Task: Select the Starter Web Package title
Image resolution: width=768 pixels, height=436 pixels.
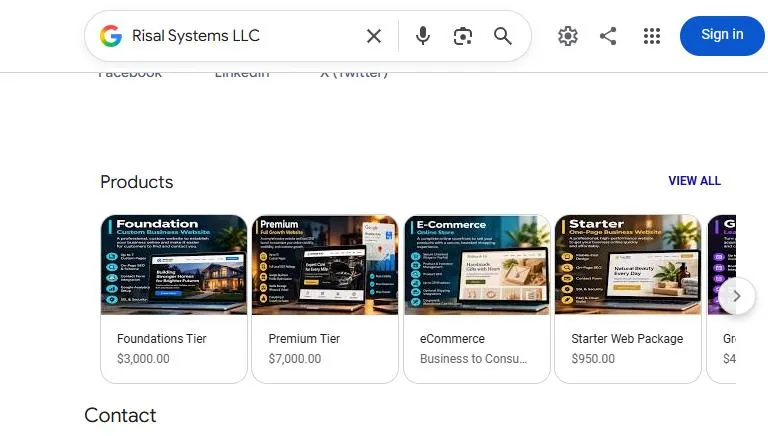Action: tap(627, 339)
